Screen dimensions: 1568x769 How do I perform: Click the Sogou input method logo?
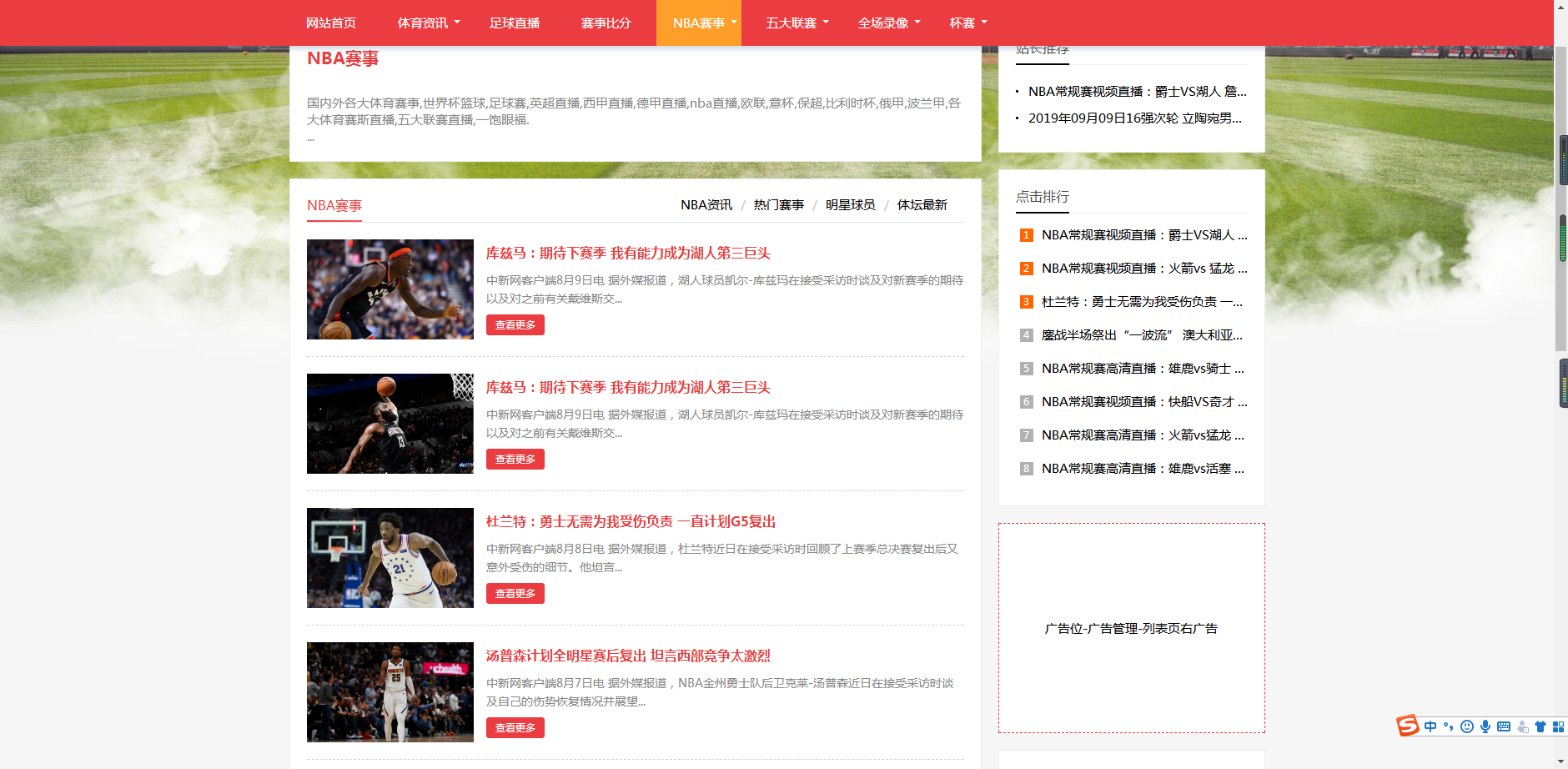[x=1408, y=726]
